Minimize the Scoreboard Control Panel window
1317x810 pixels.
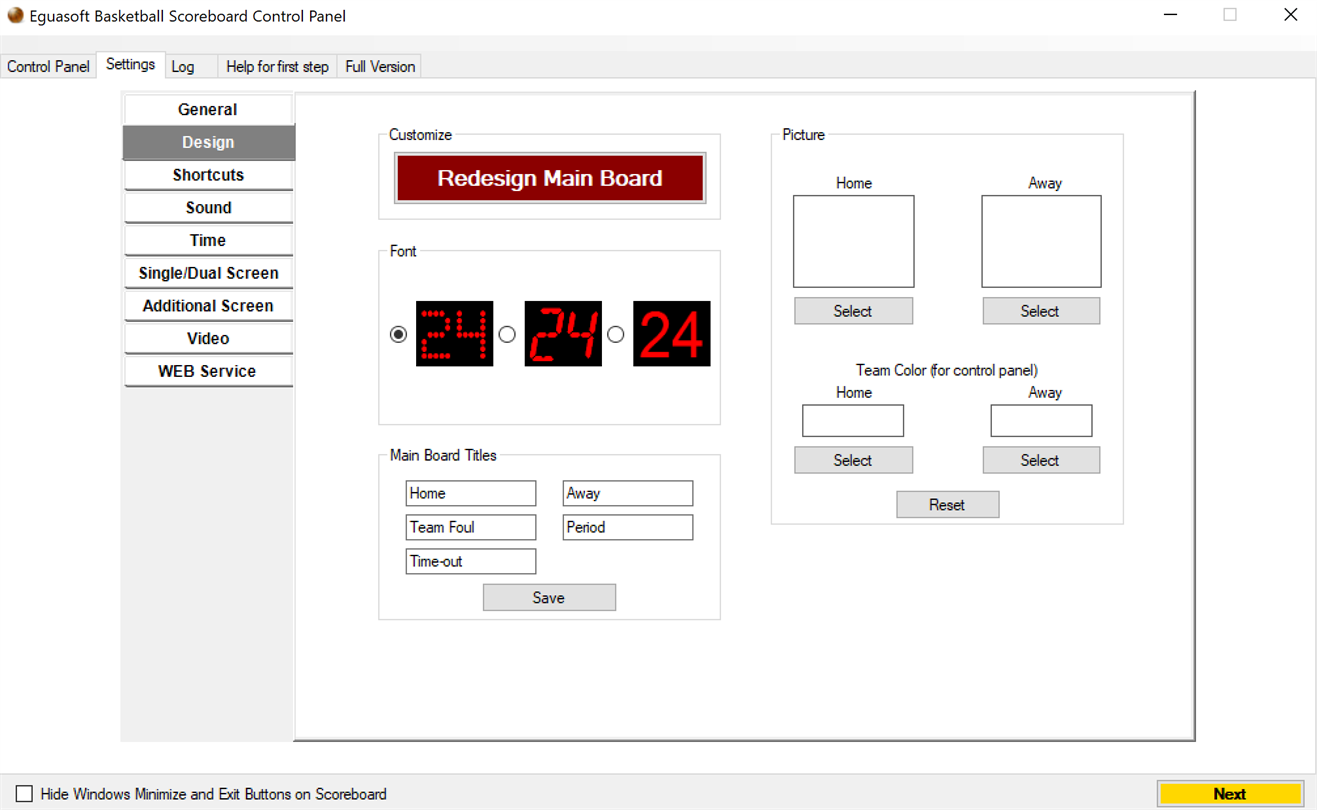coord(1171,15)
